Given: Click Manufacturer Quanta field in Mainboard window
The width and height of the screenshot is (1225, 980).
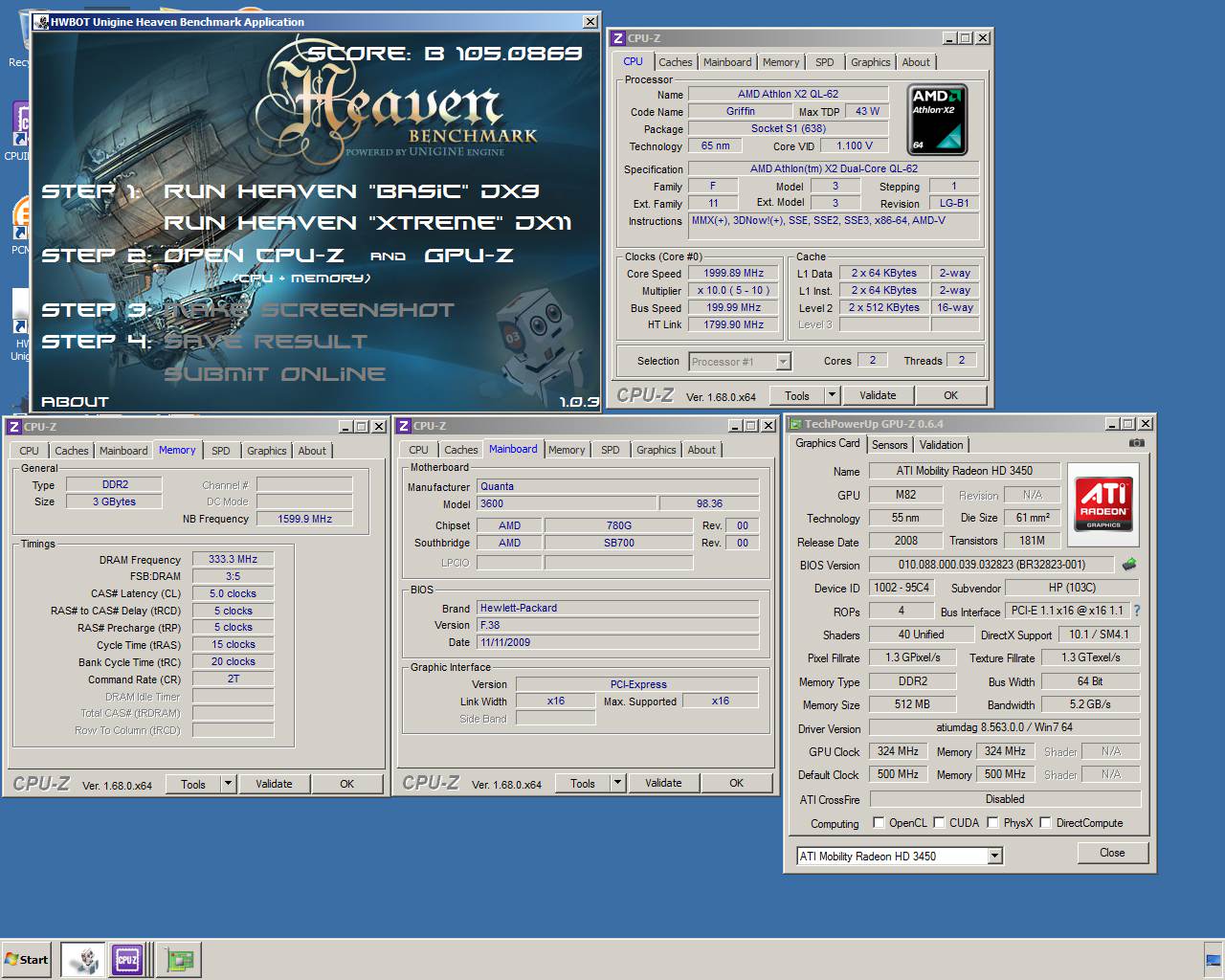Looking at the screenshot, I should click(x=617, y=486).
